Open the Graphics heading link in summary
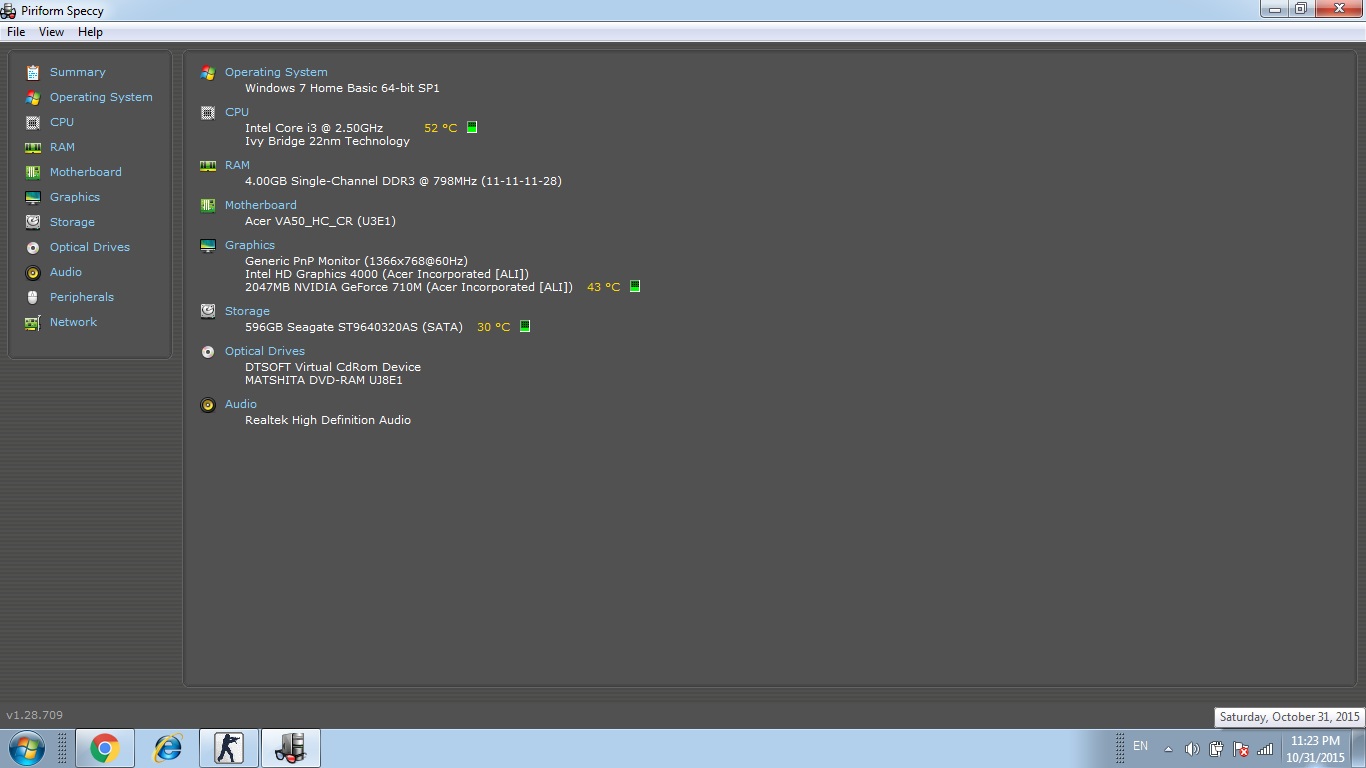Screen dimensions: 1366x768 [x=250, y=245]
